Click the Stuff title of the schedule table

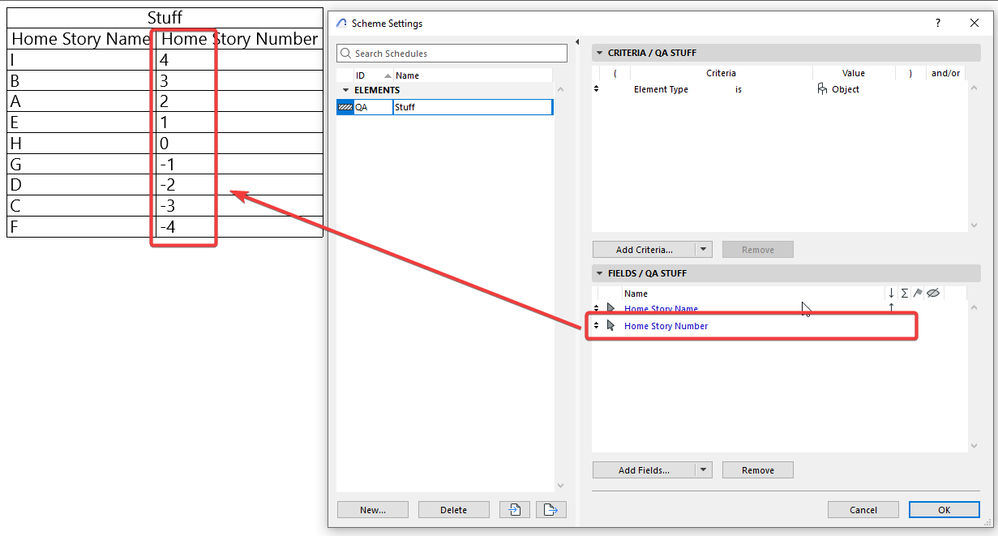tap(164, 17)
